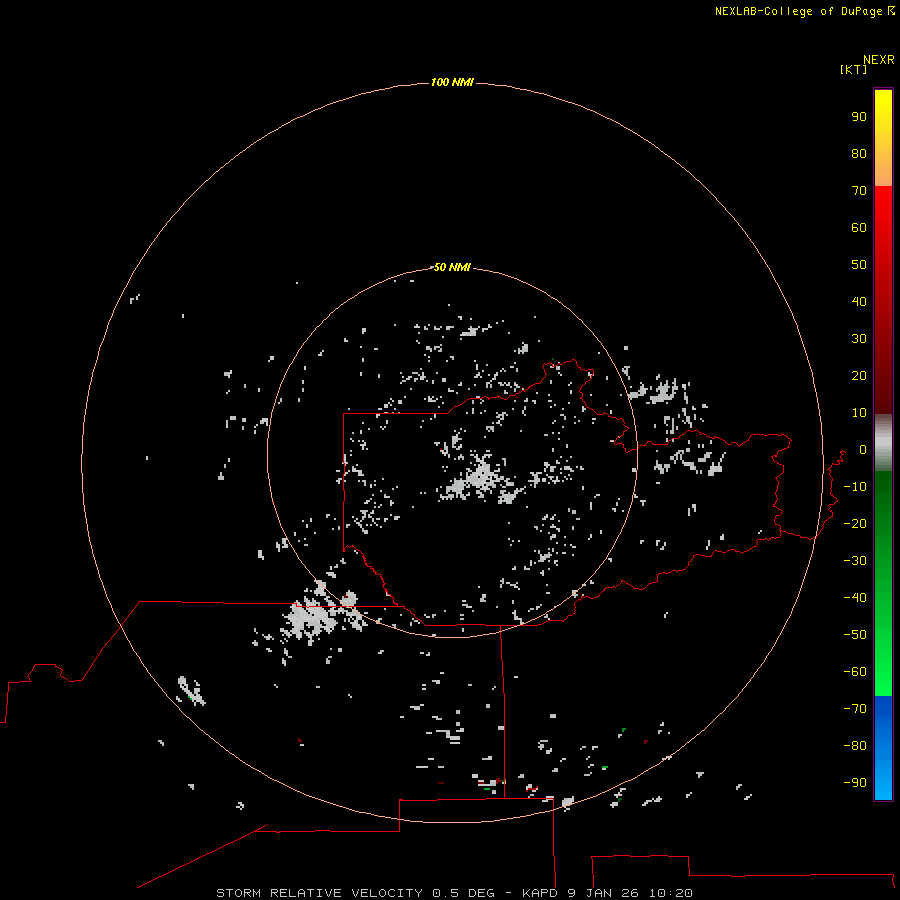900x900 pixels.
Task: Click the 0 value on the velocity scale
Action: (x=863, y=450)
